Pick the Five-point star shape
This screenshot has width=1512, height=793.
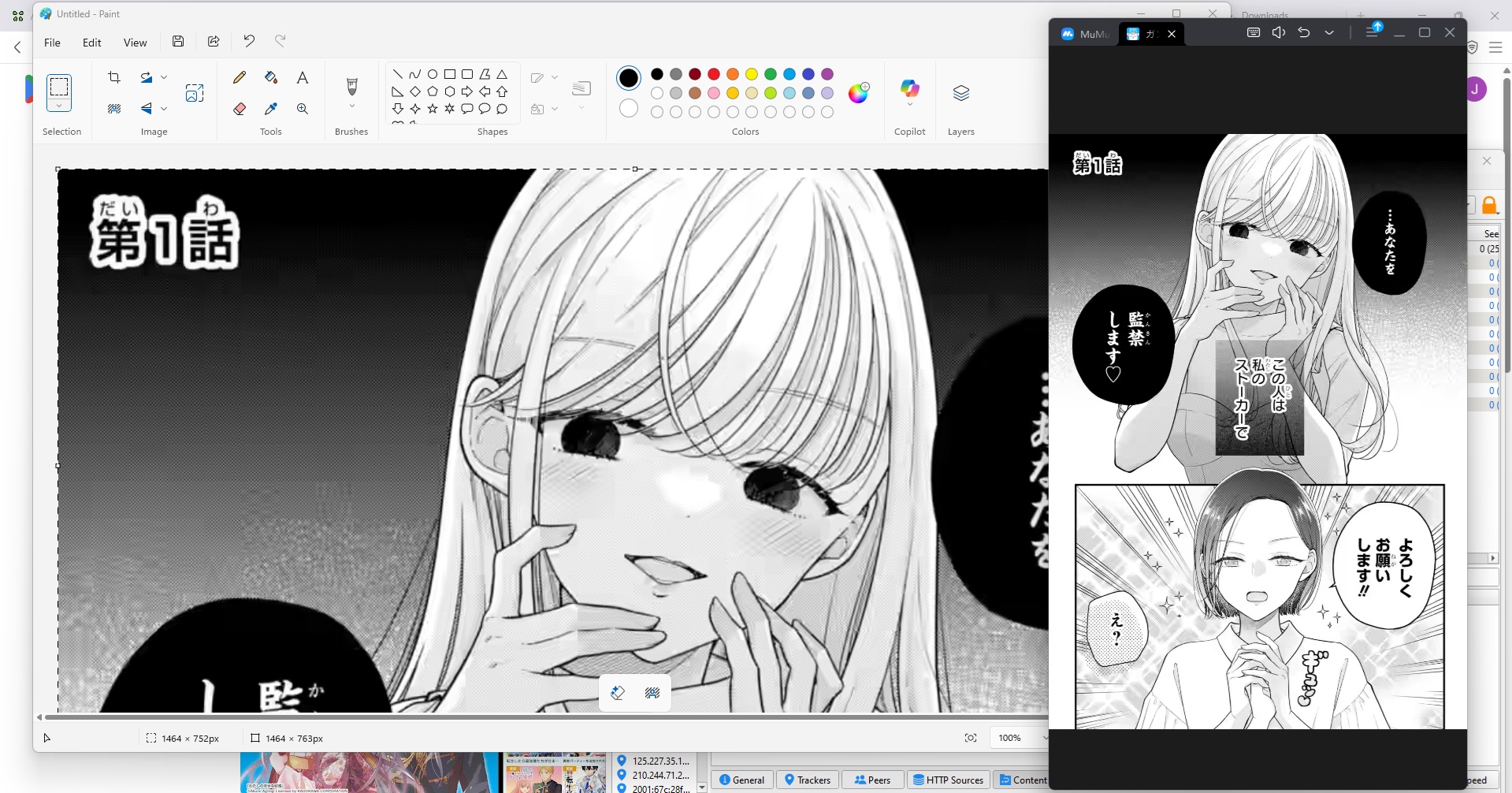433,109
